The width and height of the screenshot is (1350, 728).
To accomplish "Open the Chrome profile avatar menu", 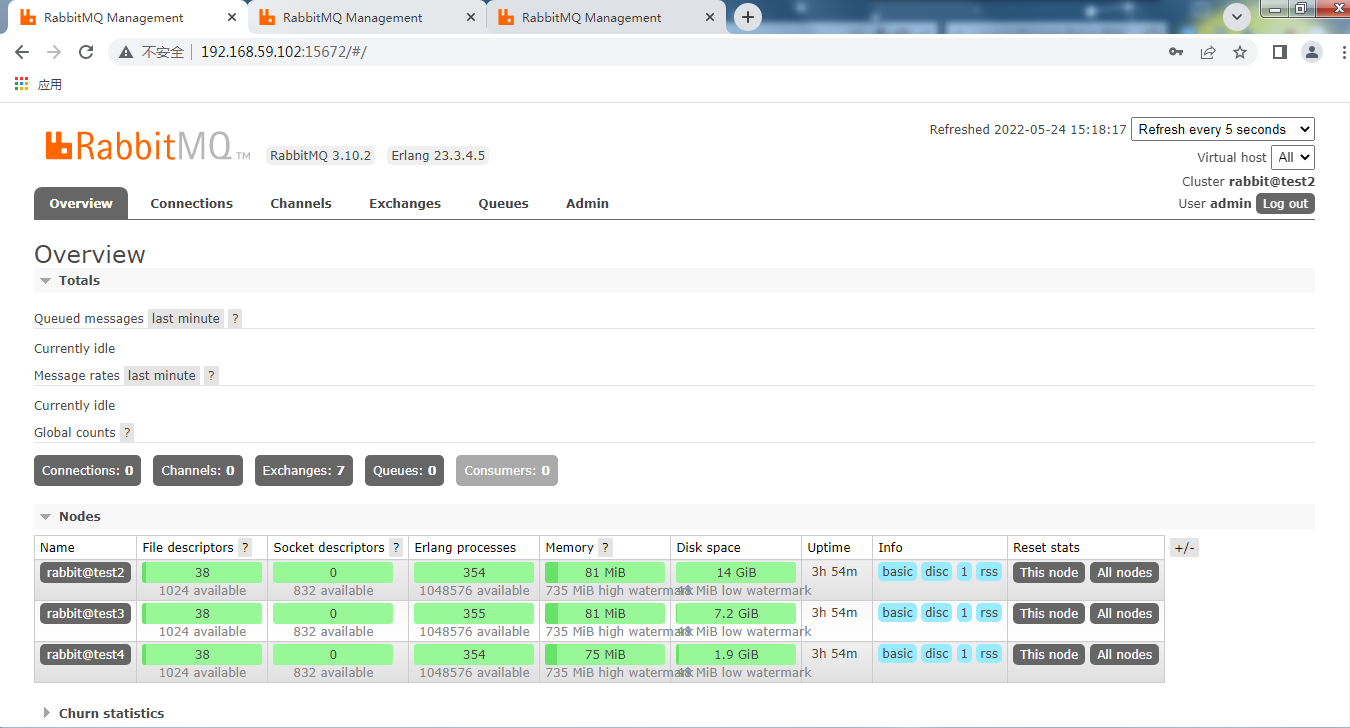I will point(1311,52).
